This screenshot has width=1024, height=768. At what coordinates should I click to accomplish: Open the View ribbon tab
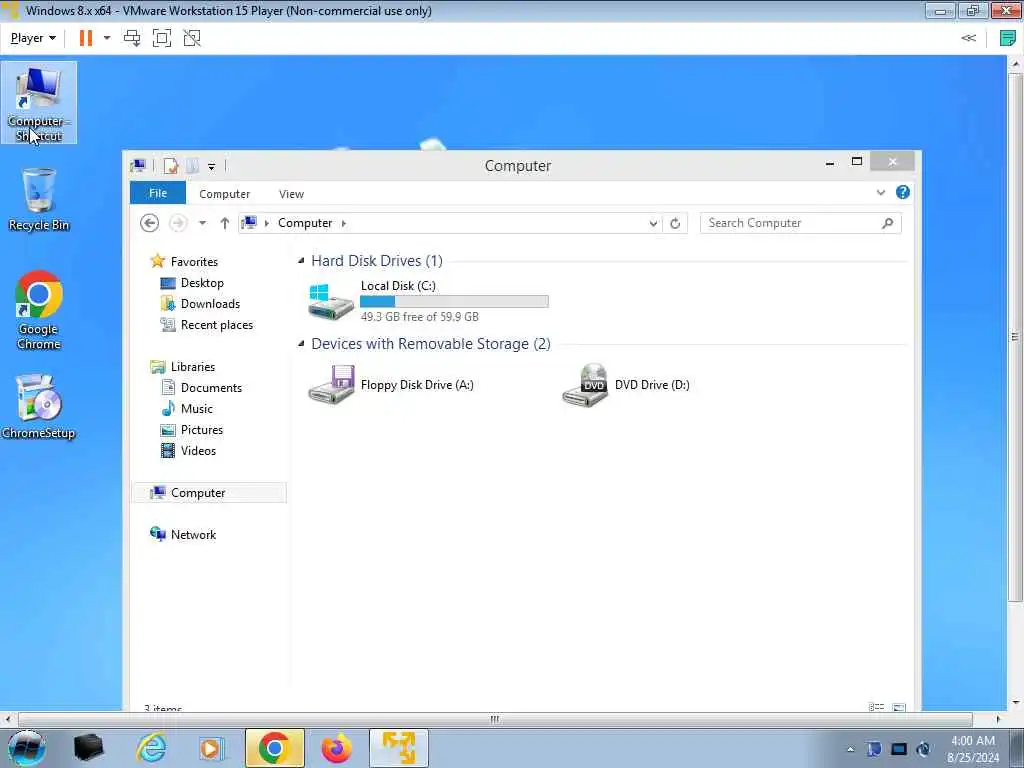click(x=291, y=194)
